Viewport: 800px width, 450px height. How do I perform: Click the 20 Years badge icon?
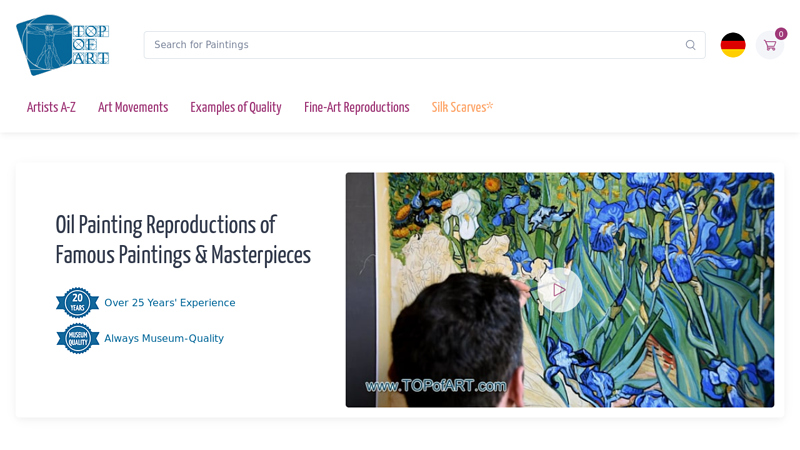pyautogui.click(x=77, y=302)
